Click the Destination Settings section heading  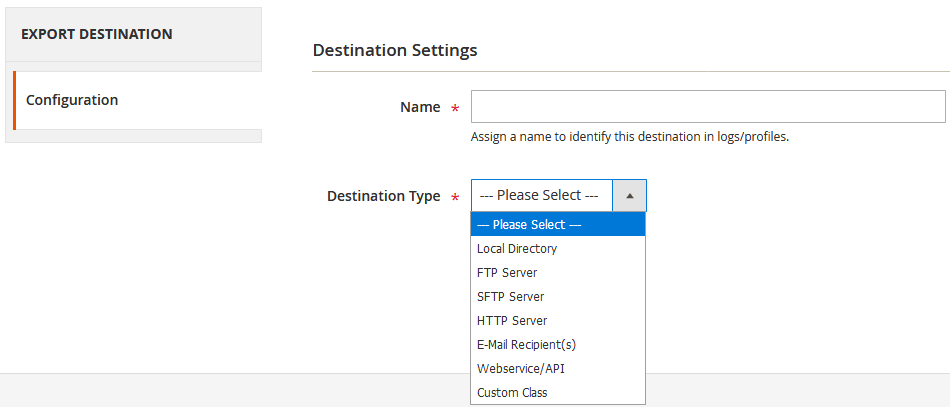395,50
